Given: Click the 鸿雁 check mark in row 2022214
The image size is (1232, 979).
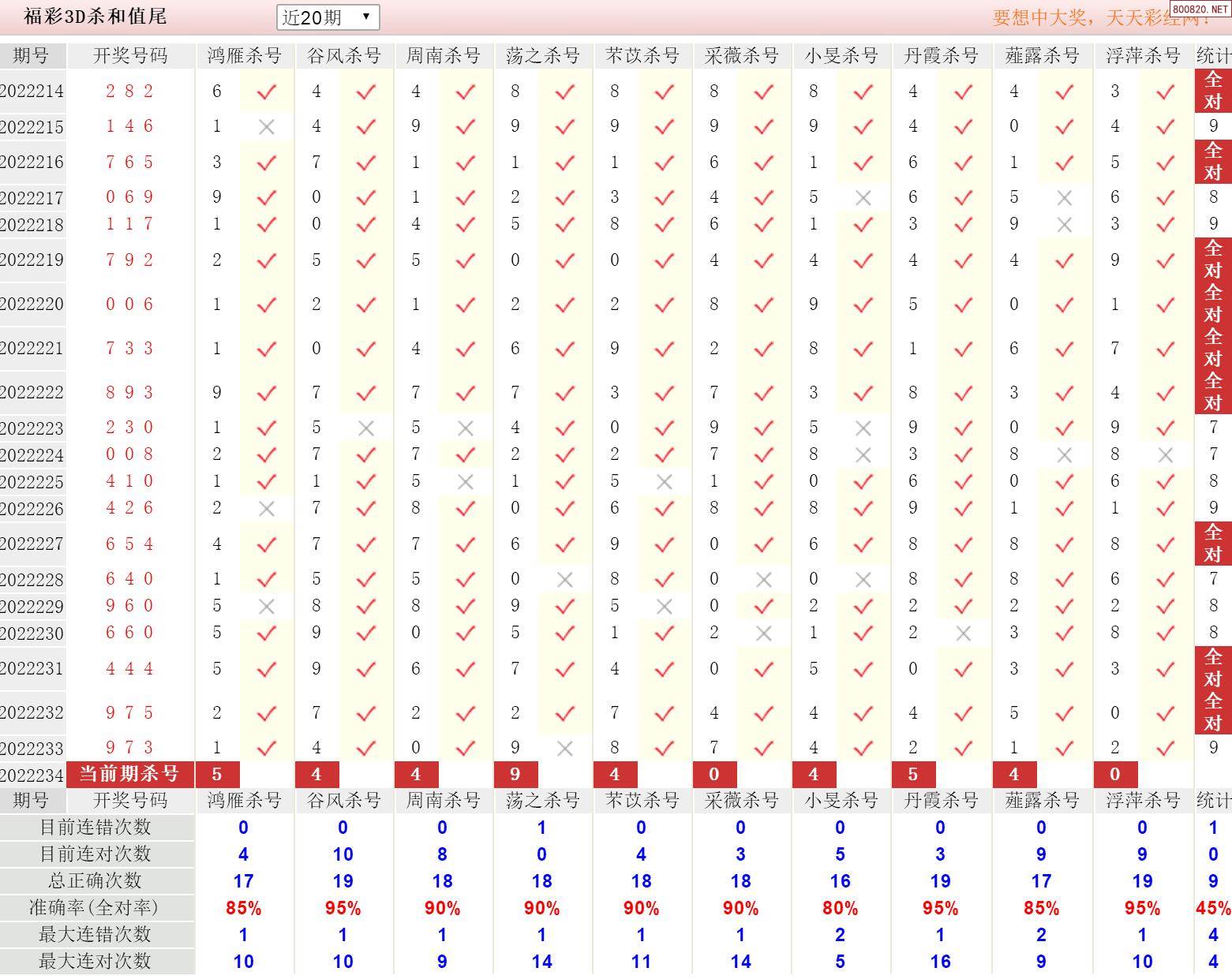Looking at the screenshot, I should pyautogui.click(x=267, y=92).
